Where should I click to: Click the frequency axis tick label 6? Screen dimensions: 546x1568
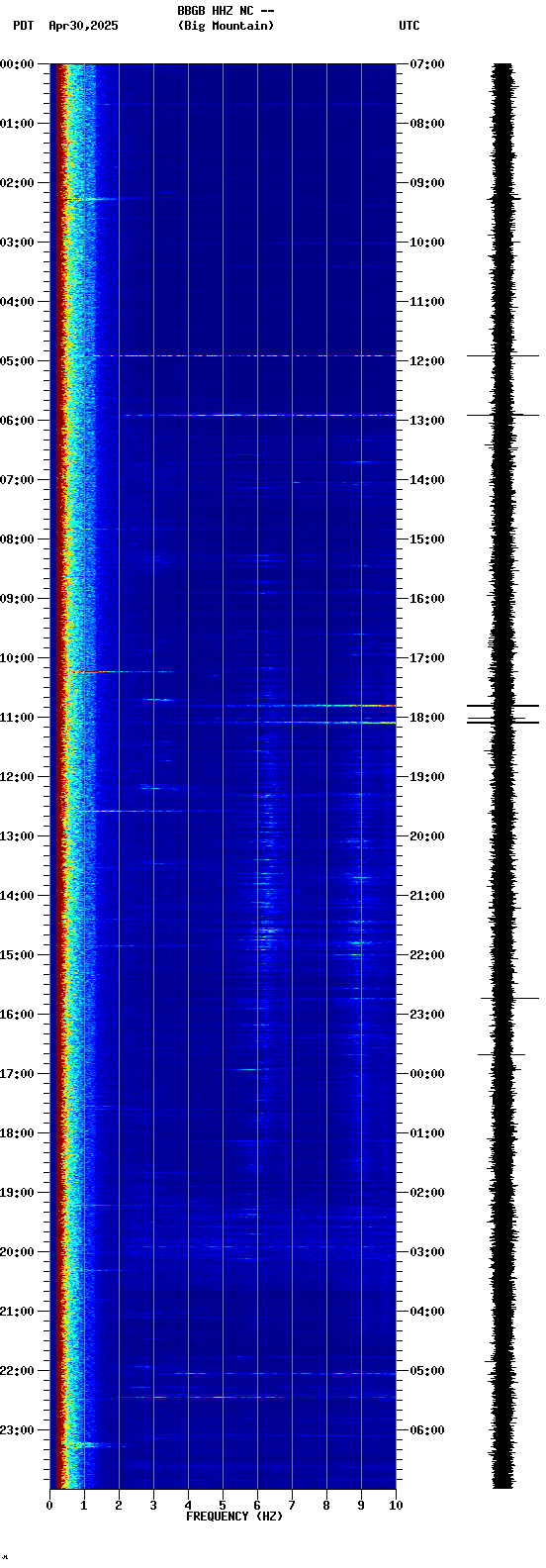[x=257, y=1506]
